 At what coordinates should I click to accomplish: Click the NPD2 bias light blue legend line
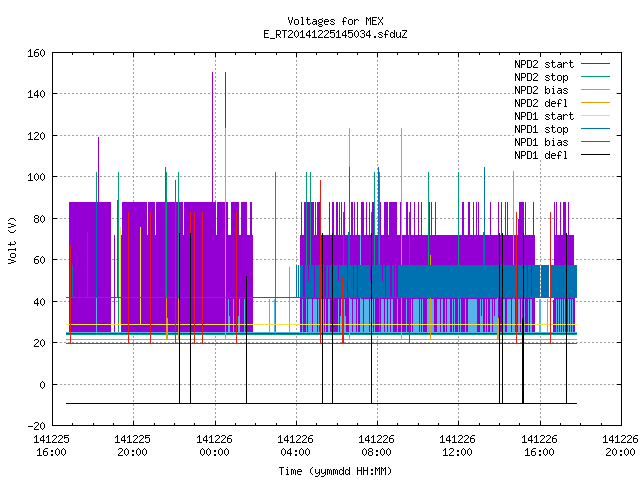tap(595, 89)
